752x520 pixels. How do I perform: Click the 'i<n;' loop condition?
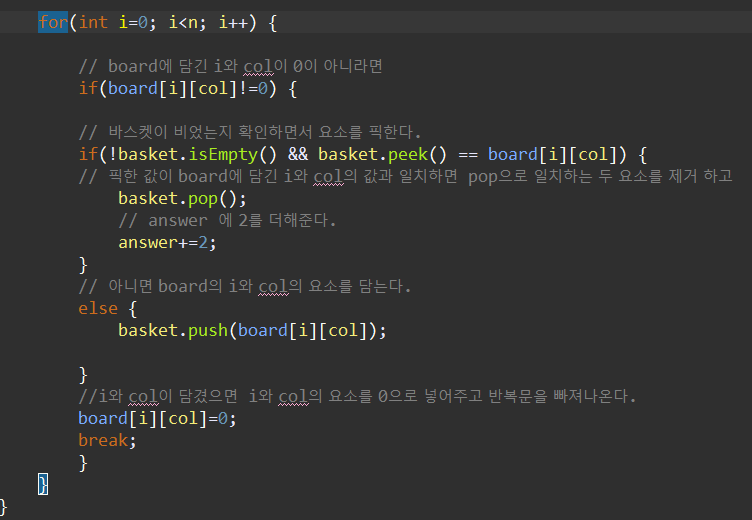point(188,23)
